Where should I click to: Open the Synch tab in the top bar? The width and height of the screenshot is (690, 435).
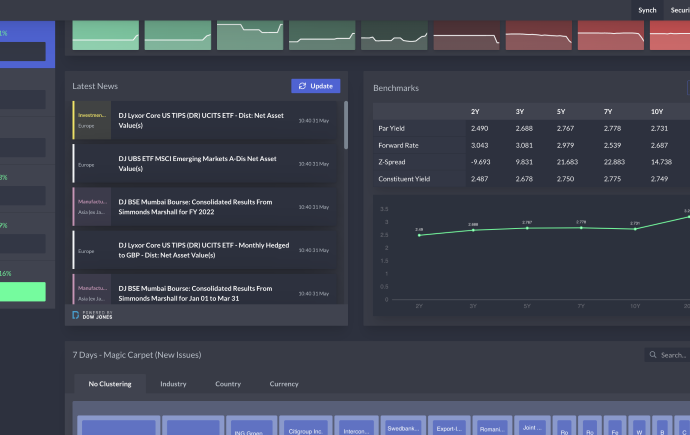(647, 10)
